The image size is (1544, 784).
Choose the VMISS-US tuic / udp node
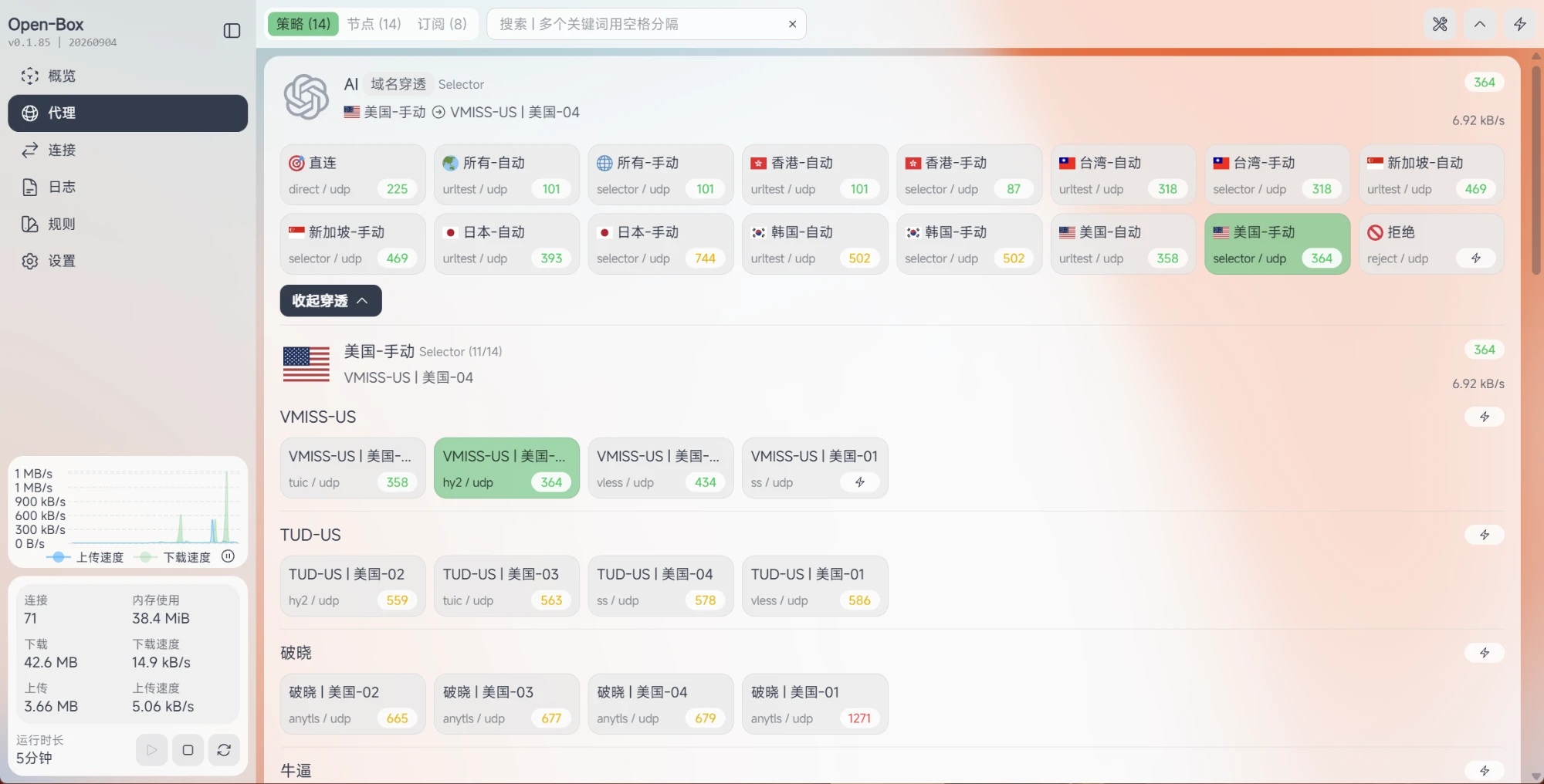[353, 468]
